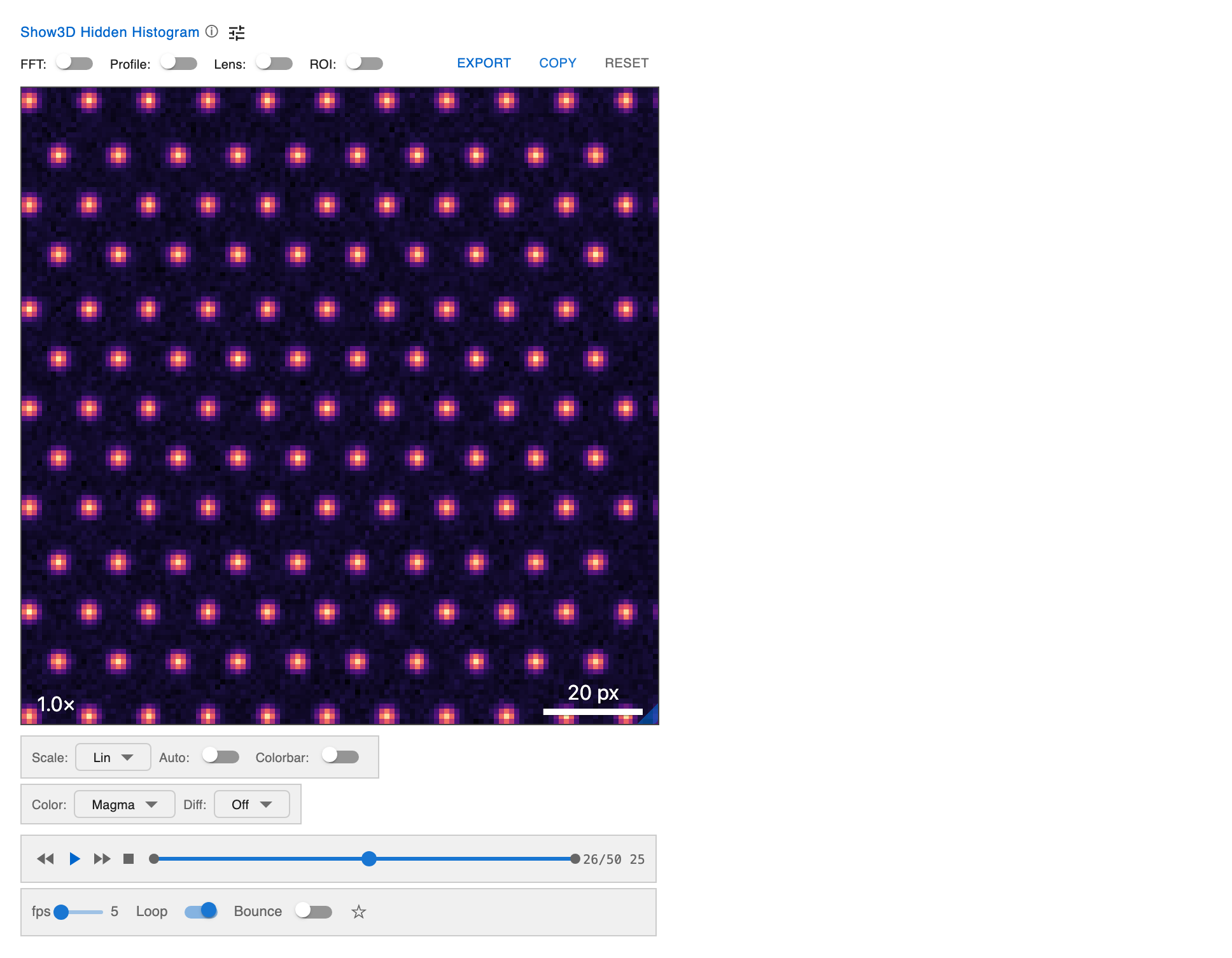The height and width of the screenshot is (958, 1232).
Task: Disable the Loop toggle
Action: 200,911
